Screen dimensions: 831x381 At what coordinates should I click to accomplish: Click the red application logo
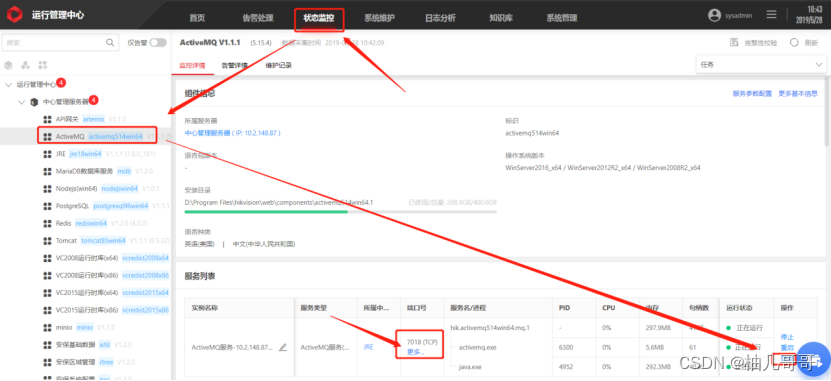click(x=15, y=15)
